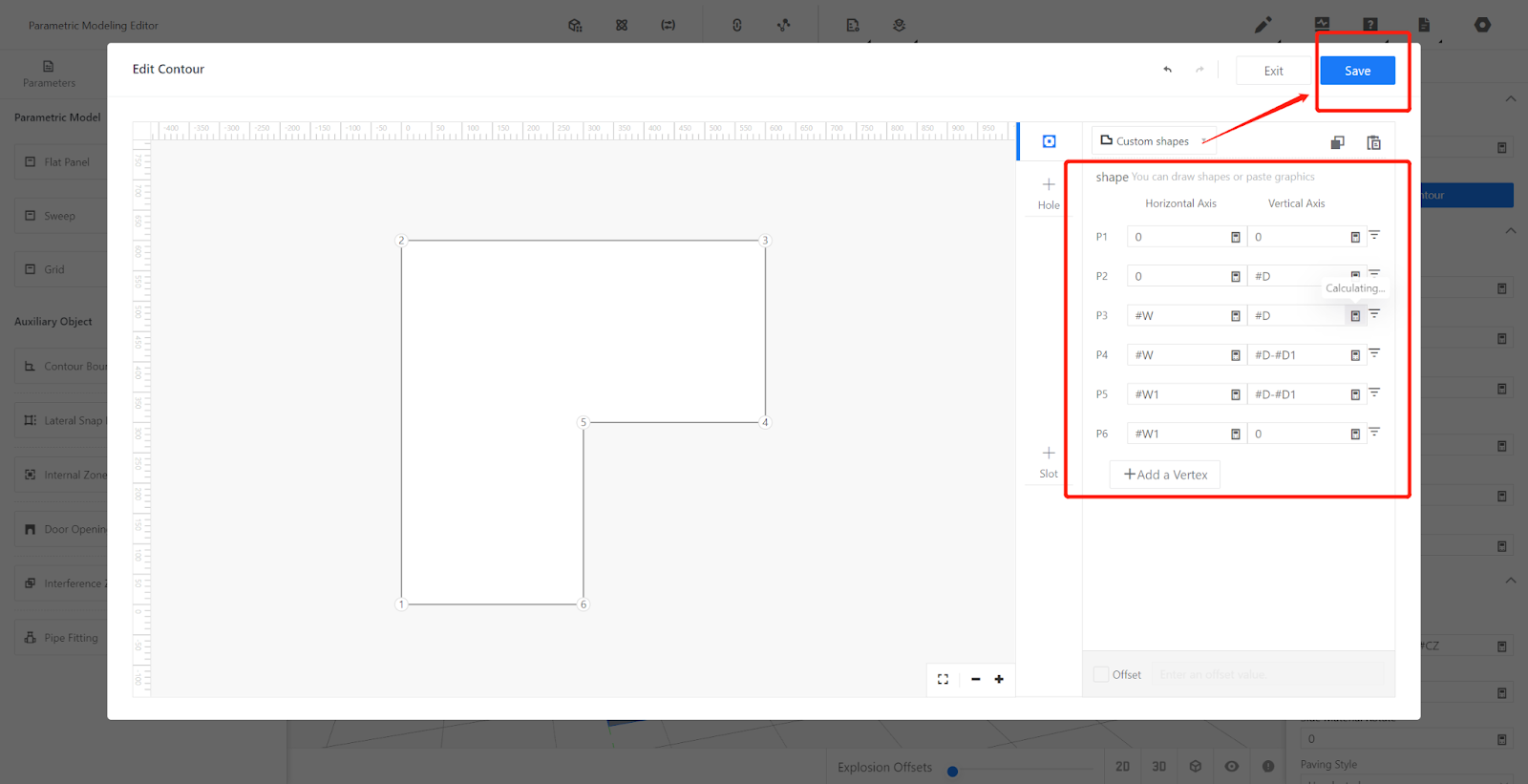Image resolution: width=1528 pixels, height=784 pixels.
Task: Click the P4 Vertical Axis #D-#D1 field
Action: pos(1306,355)
